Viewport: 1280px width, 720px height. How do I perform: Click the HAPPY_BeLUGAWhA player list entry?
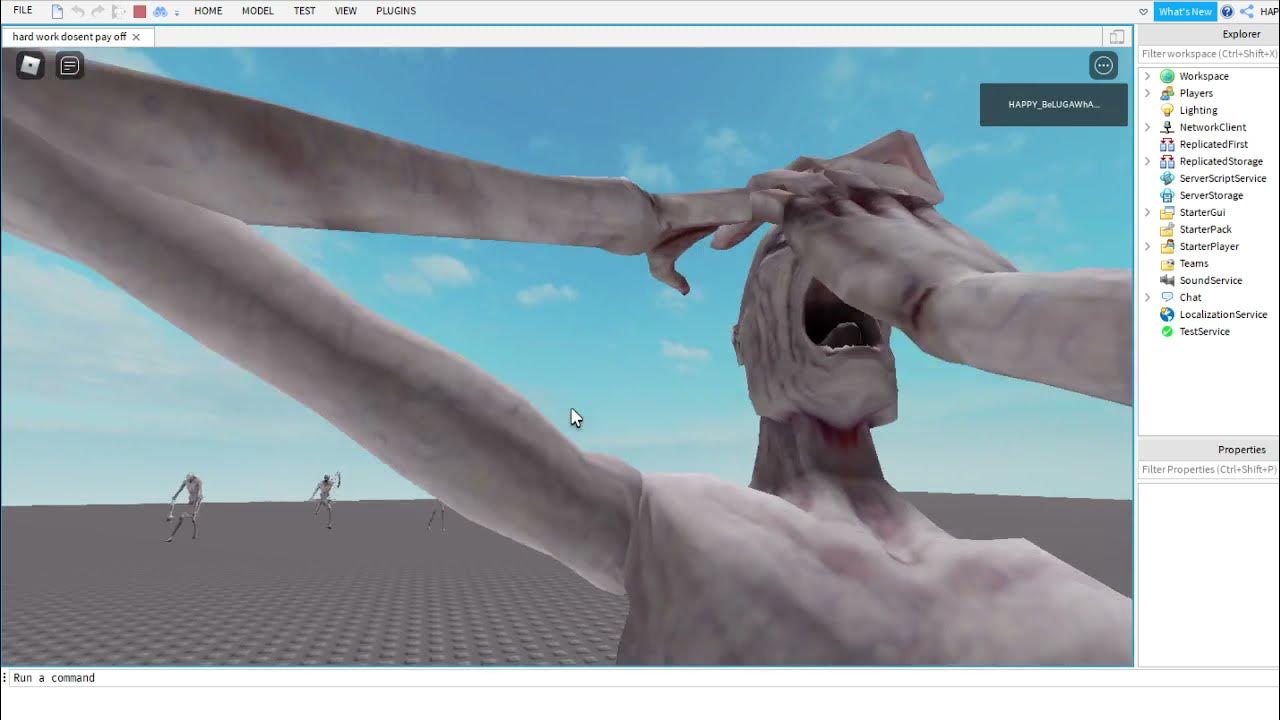pyautogui.click(x=1054, y=104)
